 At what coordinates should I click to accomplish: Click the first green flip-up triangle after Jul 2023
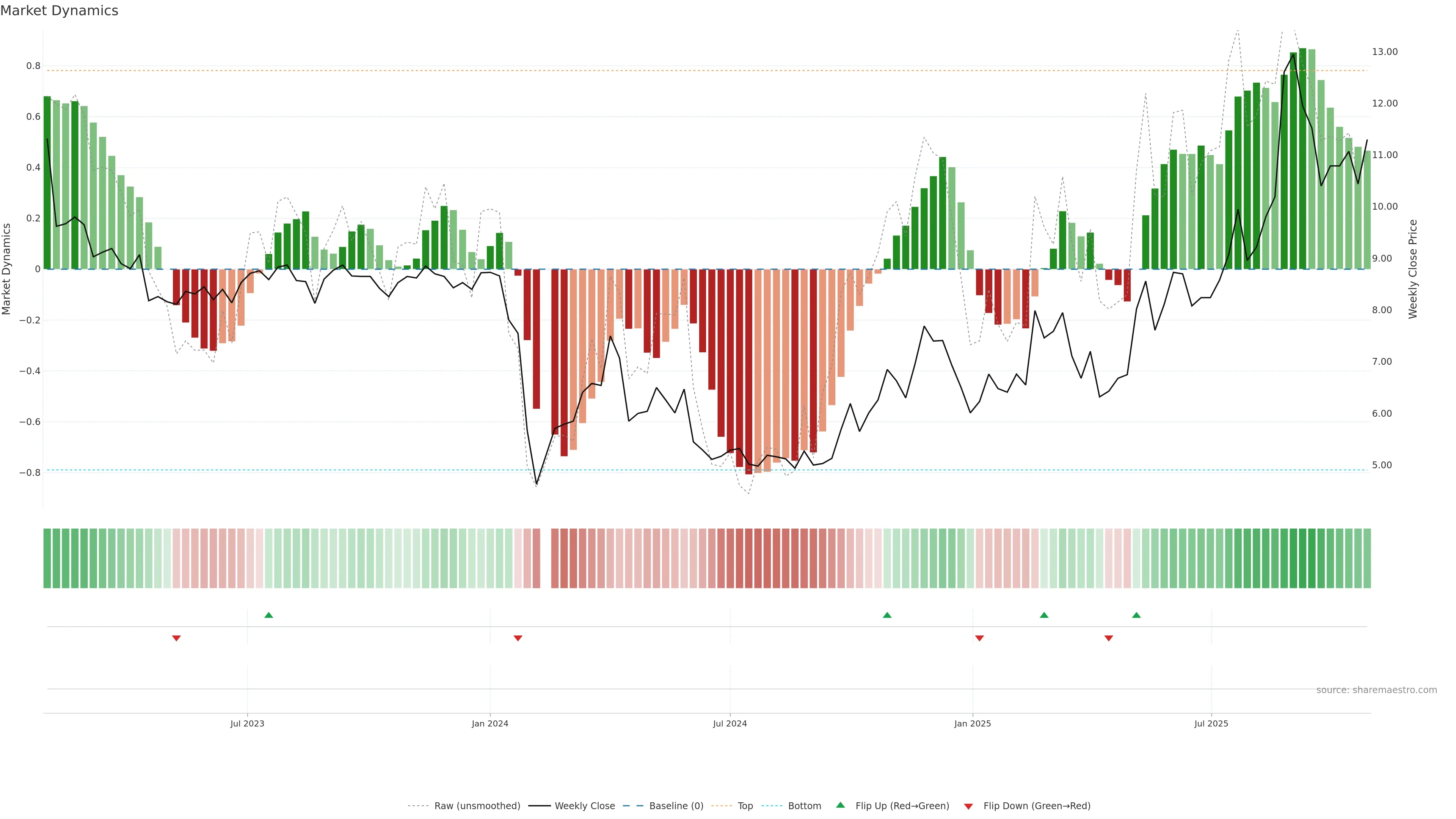click(x=268, y=615)
